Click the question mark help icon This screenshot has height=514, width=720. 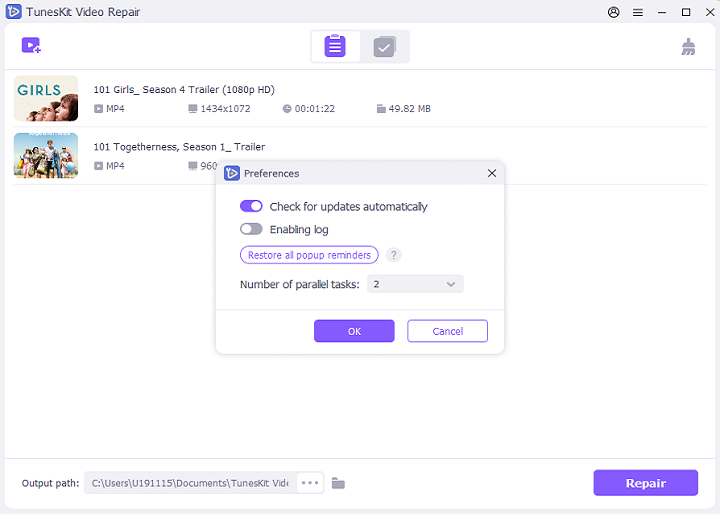(394, 255)
